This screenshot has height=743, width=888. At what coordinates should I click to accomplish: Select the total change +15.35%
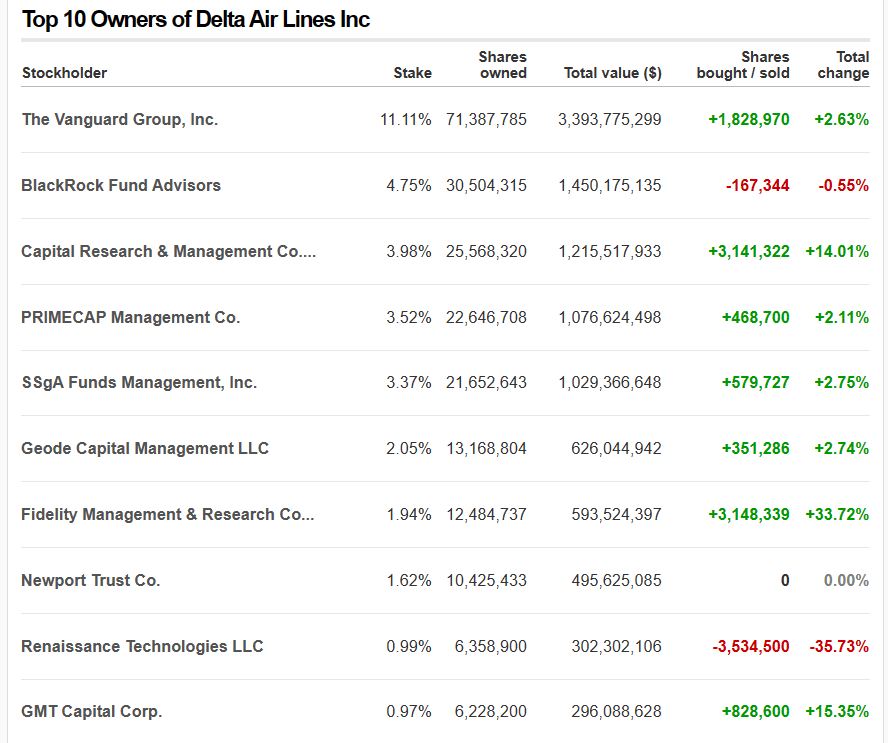click(837, 711)
